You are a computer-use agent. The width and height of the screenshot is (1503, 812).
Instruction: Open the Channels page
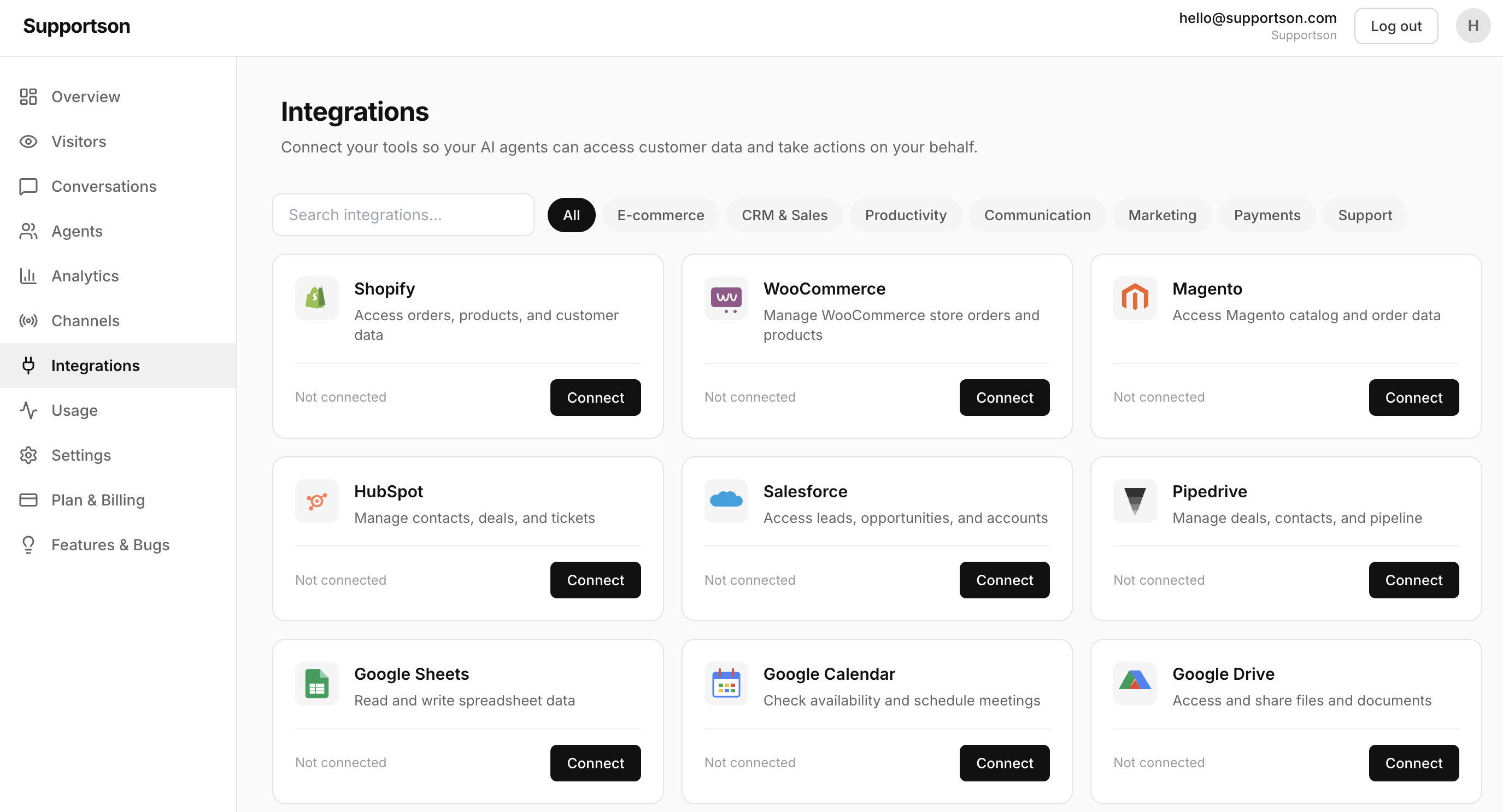coord(118,320)
